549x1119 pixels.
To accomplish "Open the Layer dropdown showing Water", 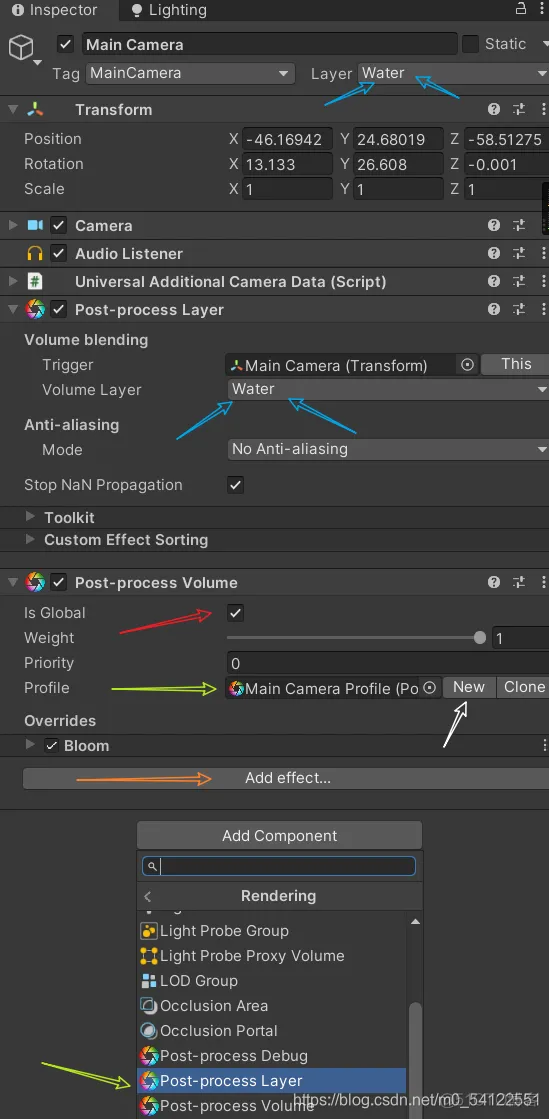I will tap(453, 73).
